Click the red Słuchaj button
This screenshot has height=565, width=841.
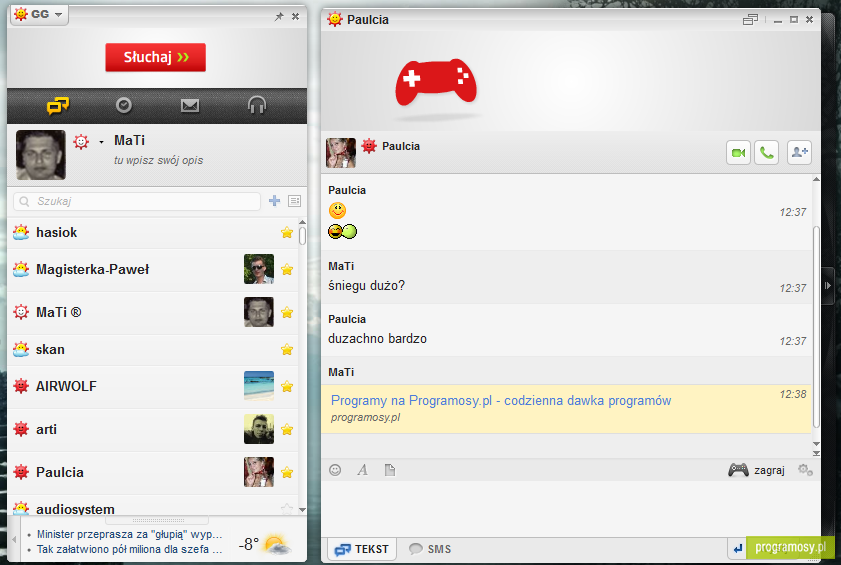coord(156,57)
